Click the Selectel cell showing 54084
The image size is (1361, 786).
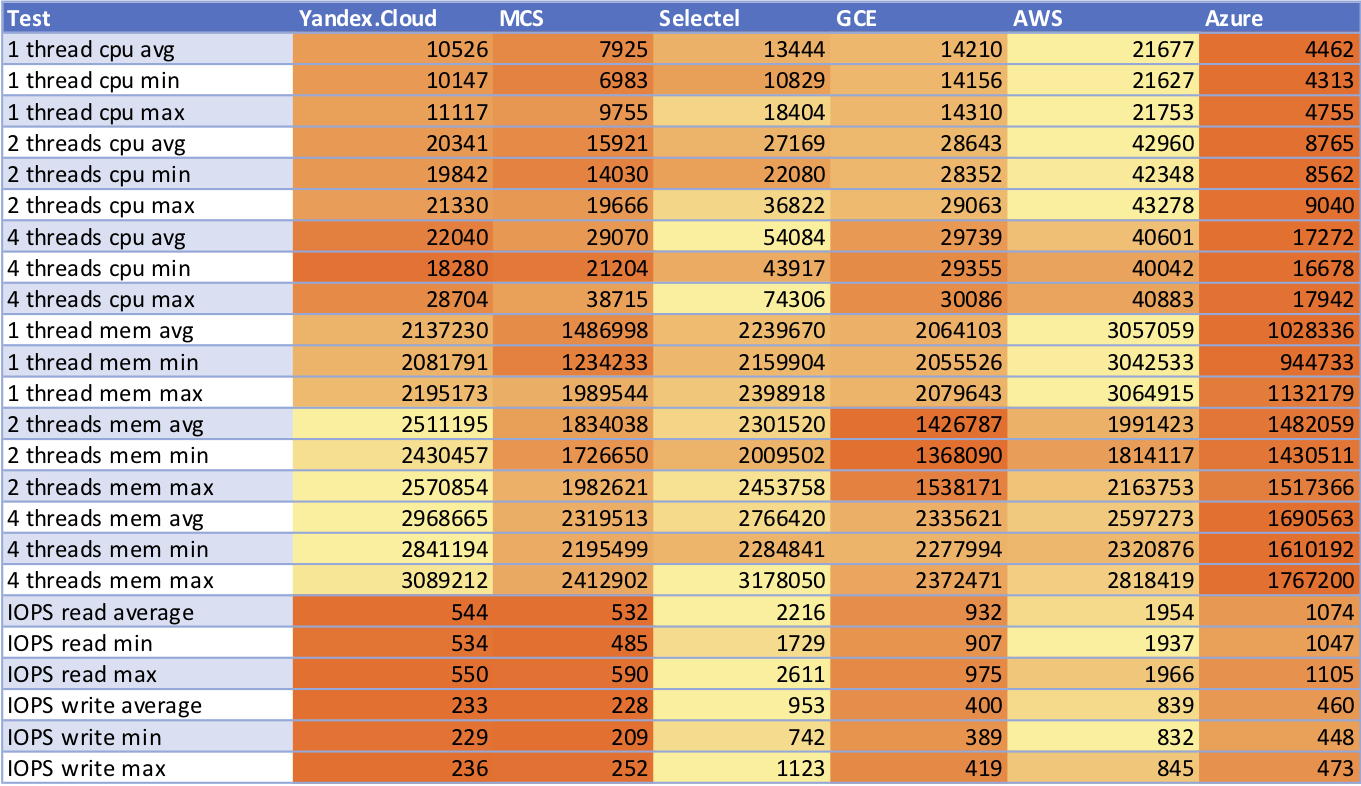pos(742,237)
